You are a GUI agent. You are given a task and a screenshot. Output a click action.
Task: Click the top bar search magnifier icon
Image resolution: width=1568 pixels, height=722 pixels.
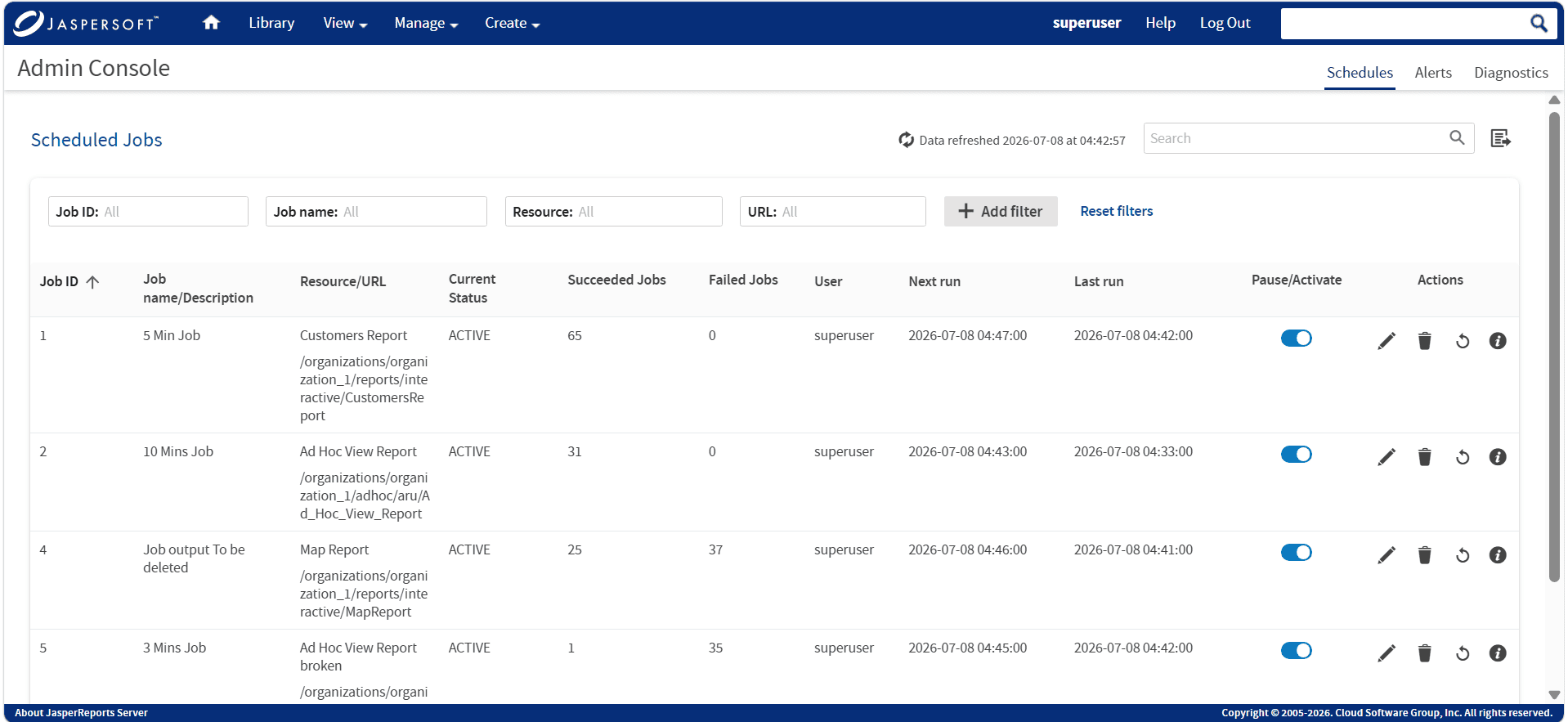pos(1539,24)
